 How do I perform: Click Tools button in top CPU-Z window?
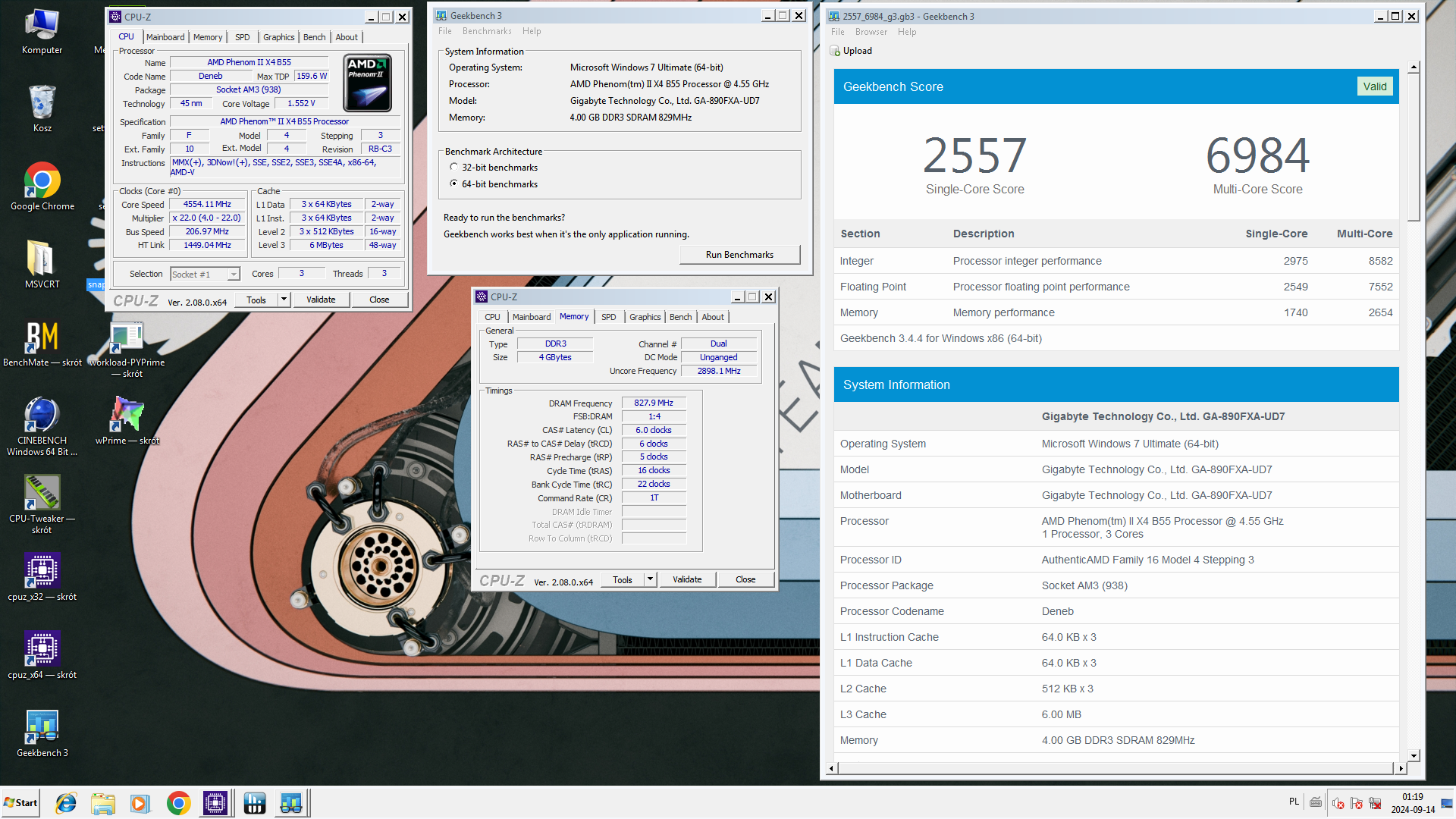click(256, 300)
